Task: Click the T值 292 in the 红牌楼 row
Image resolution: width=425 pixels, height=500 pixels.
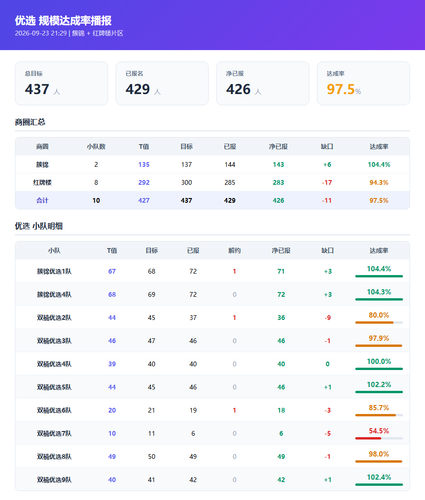Action: pyautogui.click(x=144, y=183)
